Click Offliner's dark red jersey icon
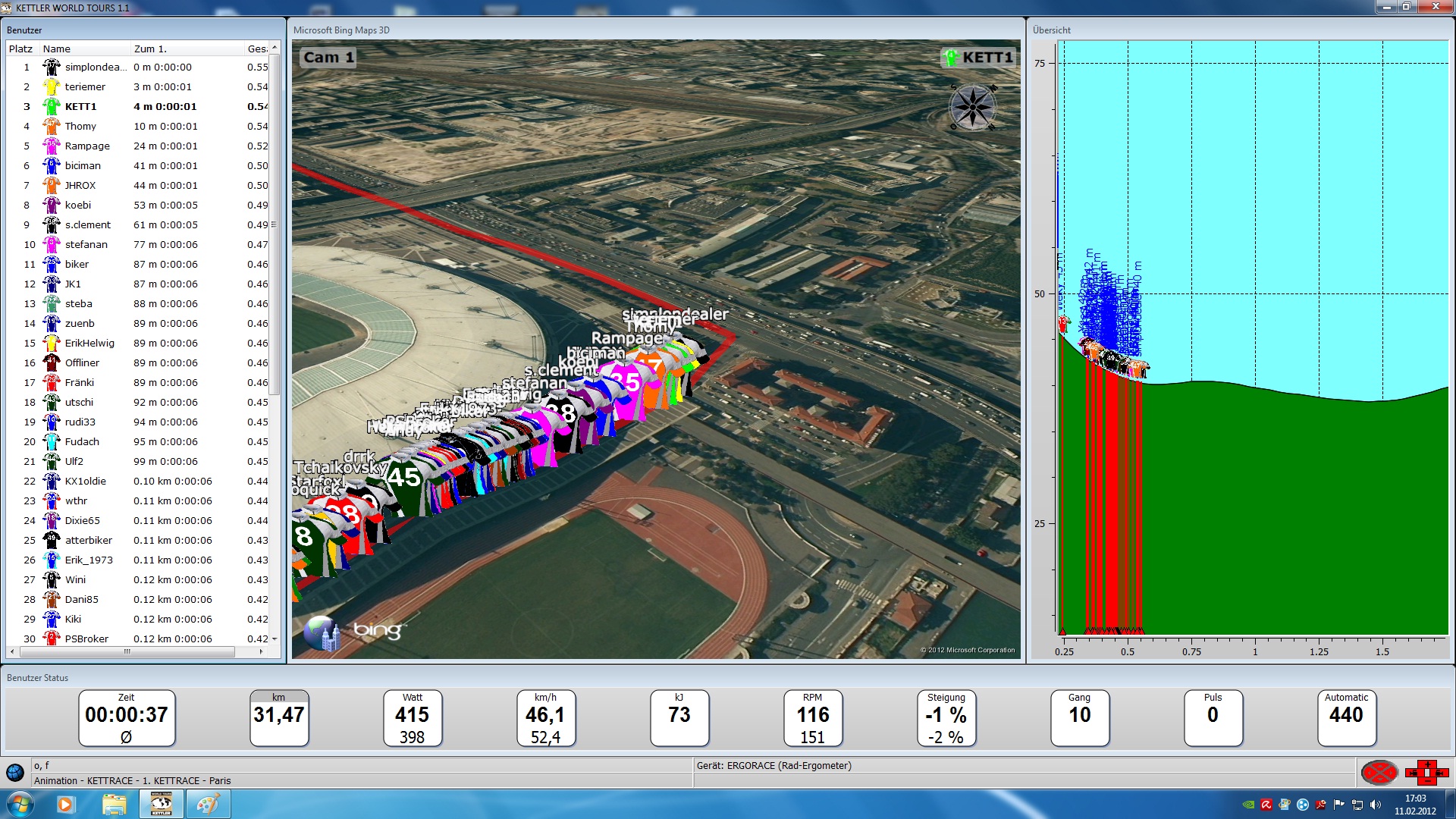Screen dimensions: 1456x819 tap(52, 362)
